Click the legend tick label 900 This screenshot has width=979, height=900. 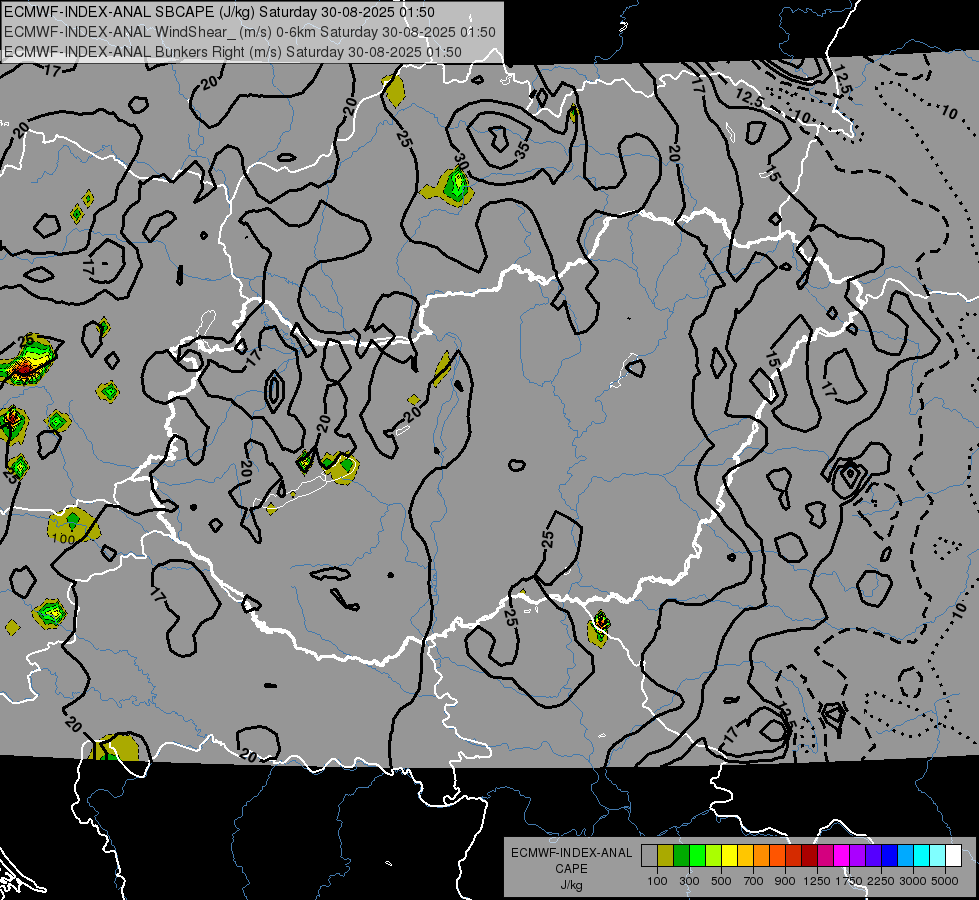[785, 881]
